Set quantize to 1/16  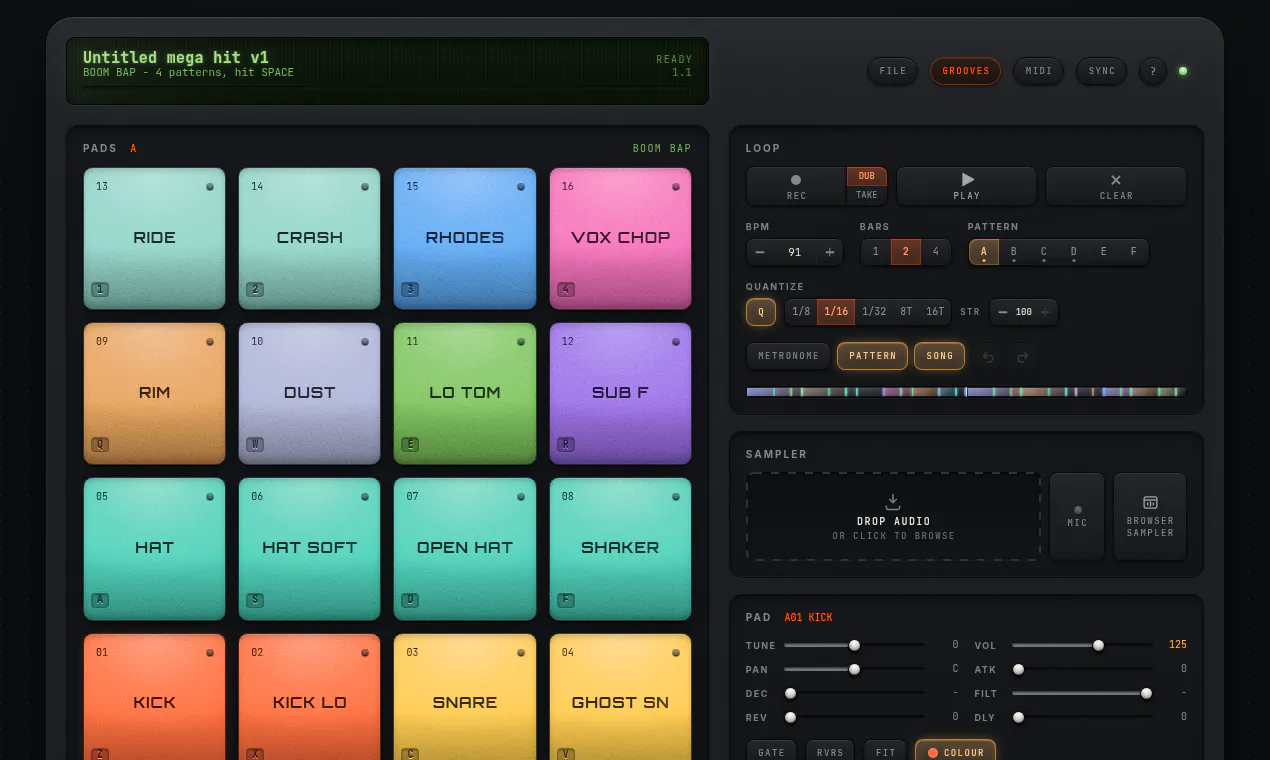coord(836,312)
